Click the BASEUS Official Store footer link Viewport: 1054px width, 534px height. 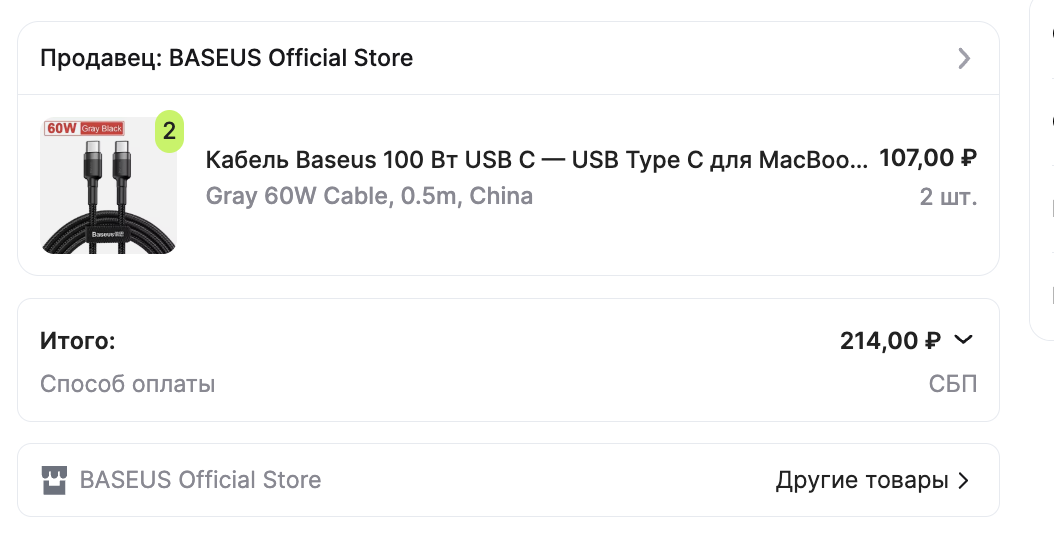[x=200, y=480]
